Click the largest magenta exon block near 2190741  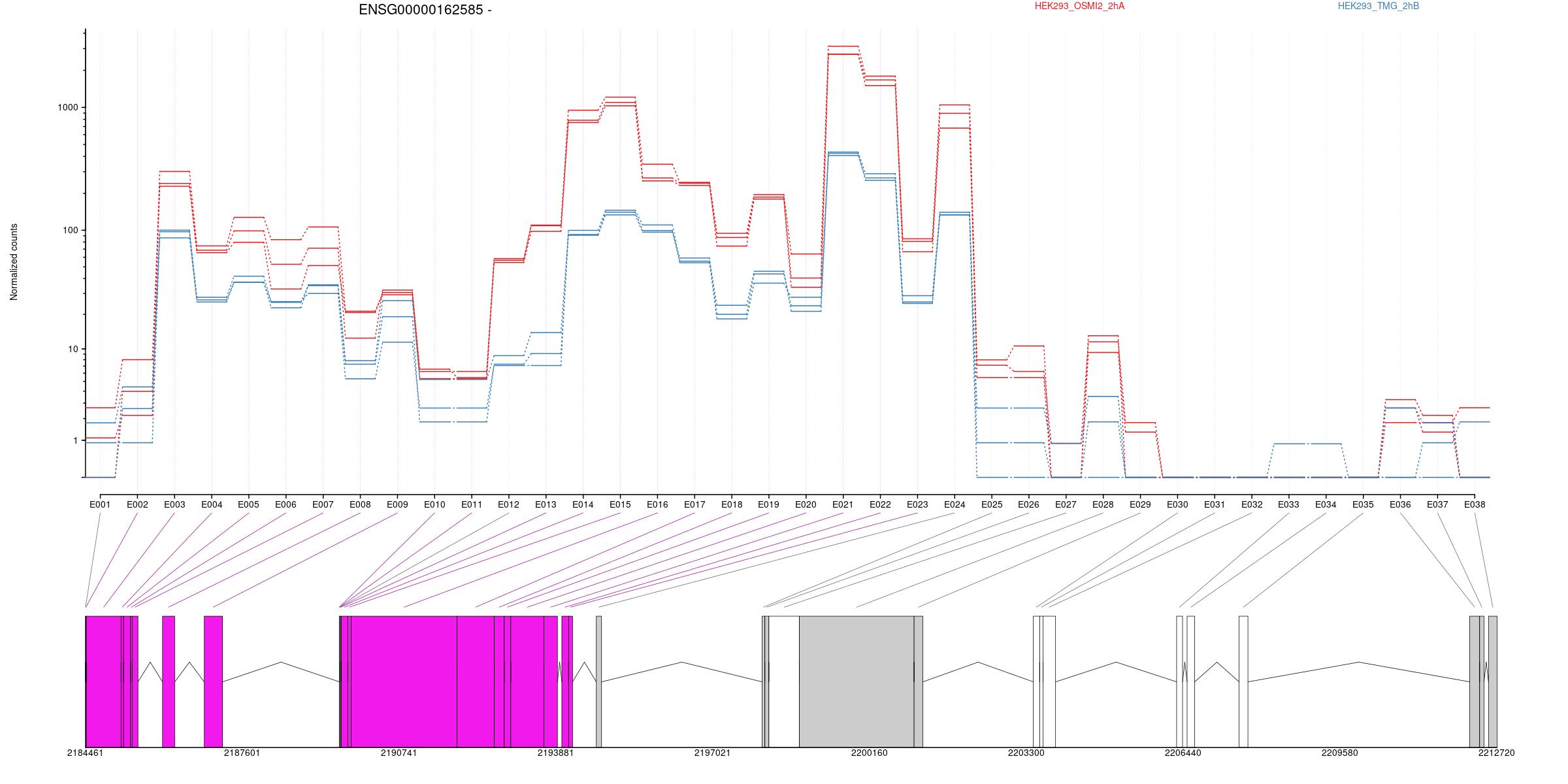(404, 681)
